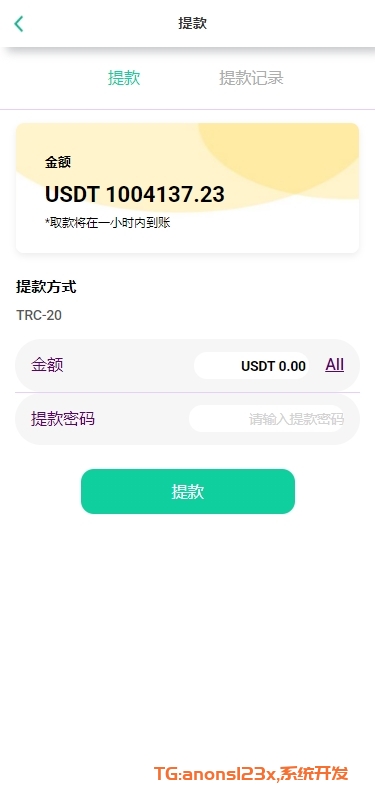Click the *取款将在一小时内到账 notice text
Screen dimensions: 375x810
tap(107, 223)
